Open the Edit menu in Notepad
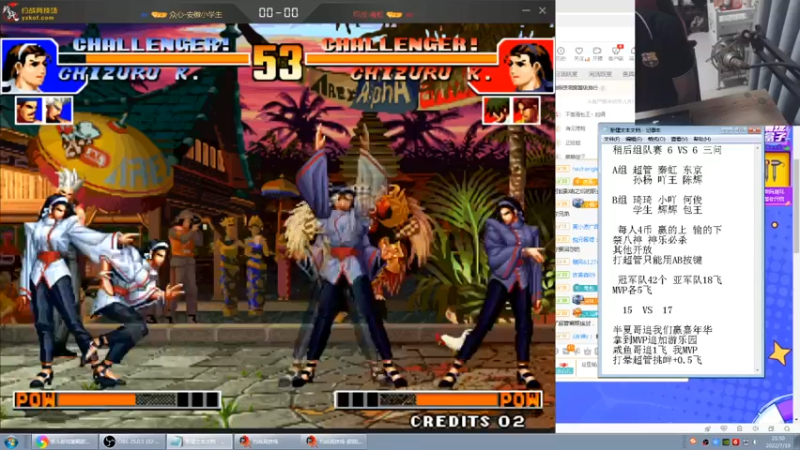The height and width of the screenshot is (450, 800). [x=634, y=139]
